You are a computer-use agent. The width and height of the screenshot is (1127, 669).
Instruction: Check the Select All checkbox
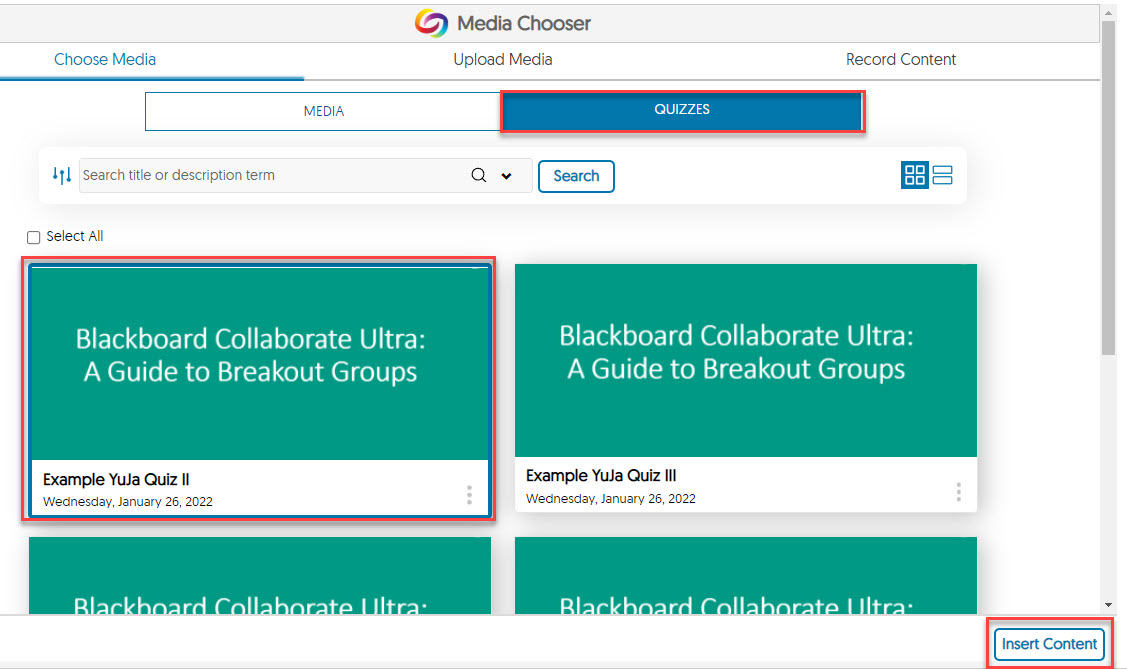34,238
